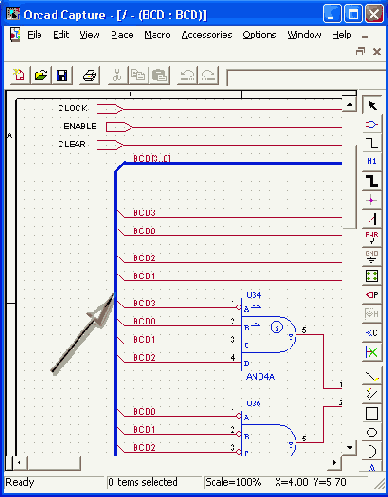
Task: Select the Place Hierarchical Pin tool
Action: pos(372,314)
